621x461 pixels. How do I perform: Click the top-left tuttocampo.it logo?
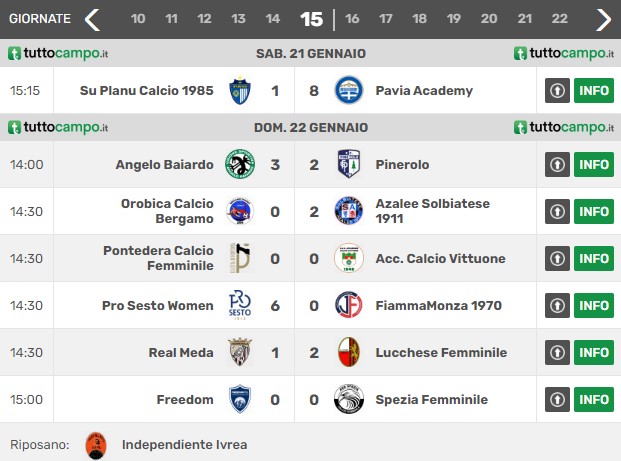click(x=58, y=53)
